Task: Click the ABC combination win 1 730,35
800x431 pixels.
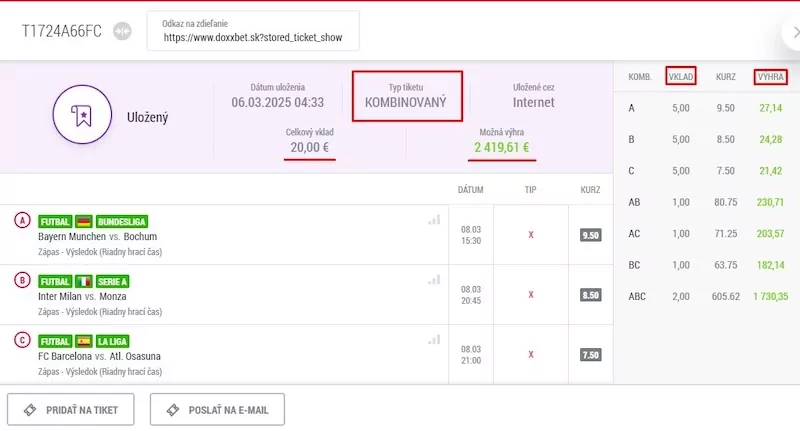Action: tap(770, 296)
